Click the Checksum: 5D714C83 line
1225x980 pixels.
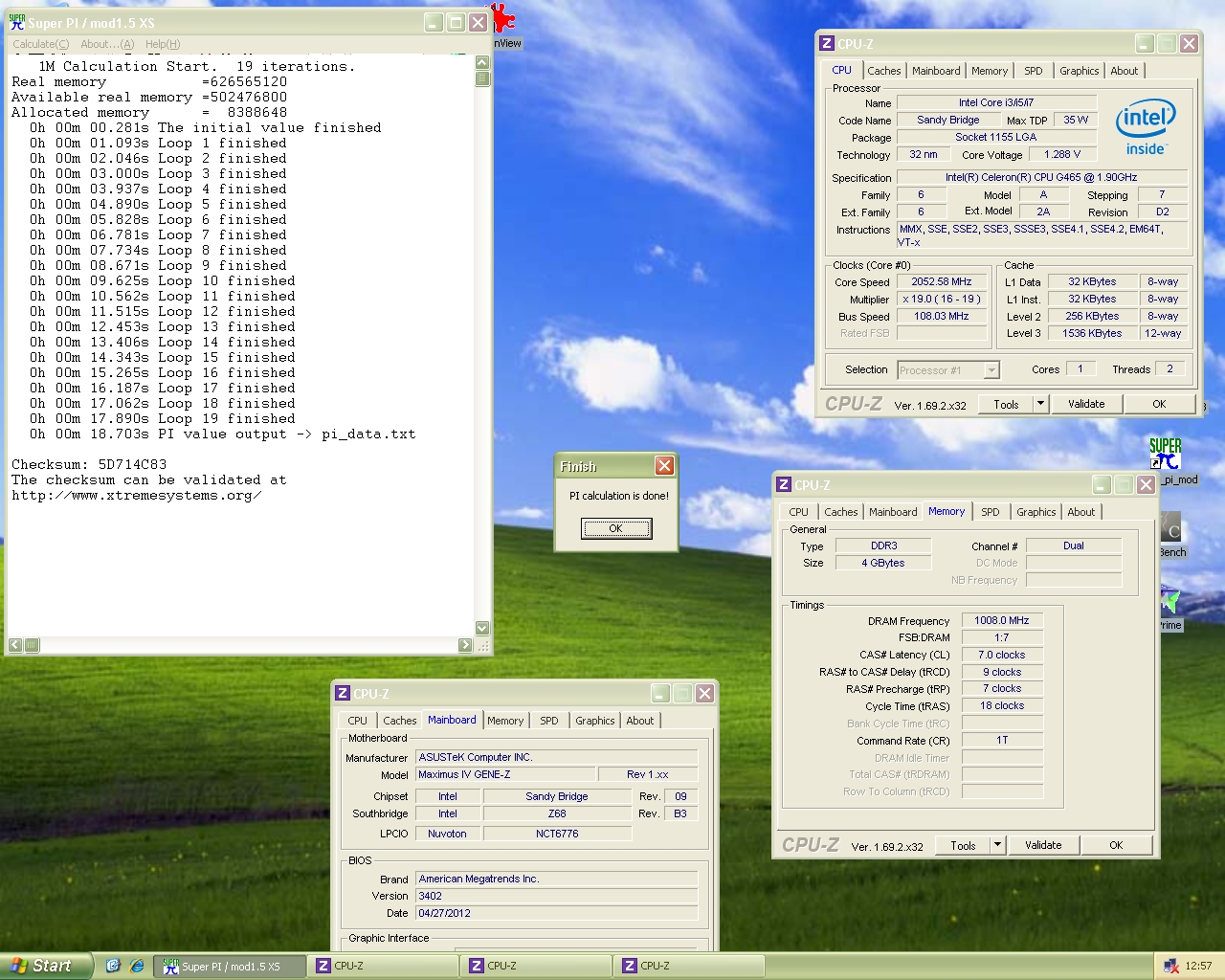point(89,464)
